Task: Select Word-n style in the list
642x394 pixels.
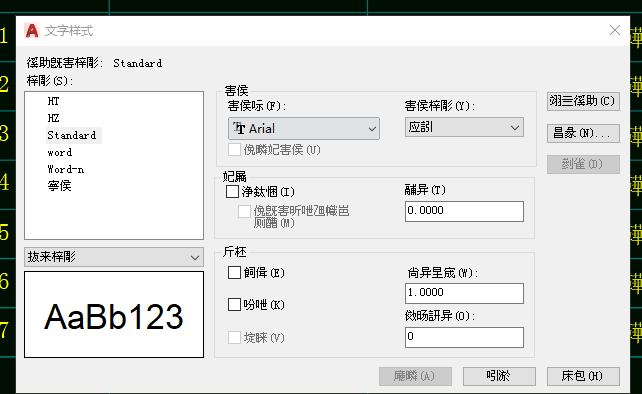Action: pos(66,169)
